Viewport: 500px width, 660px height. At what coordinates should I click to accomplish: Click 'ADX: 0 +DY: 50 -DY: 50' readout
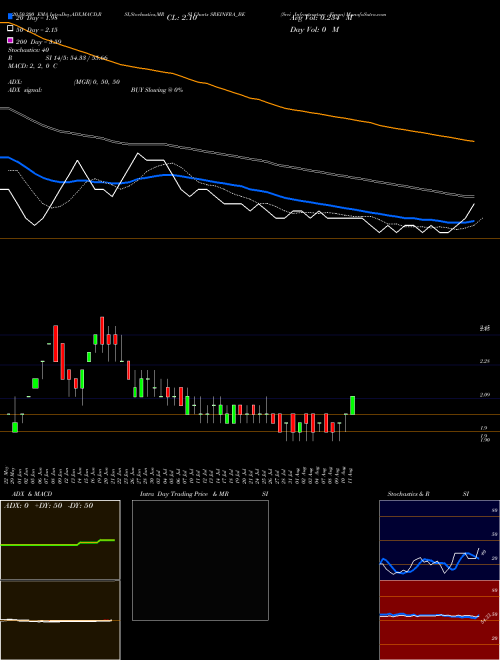coord(48,506)
